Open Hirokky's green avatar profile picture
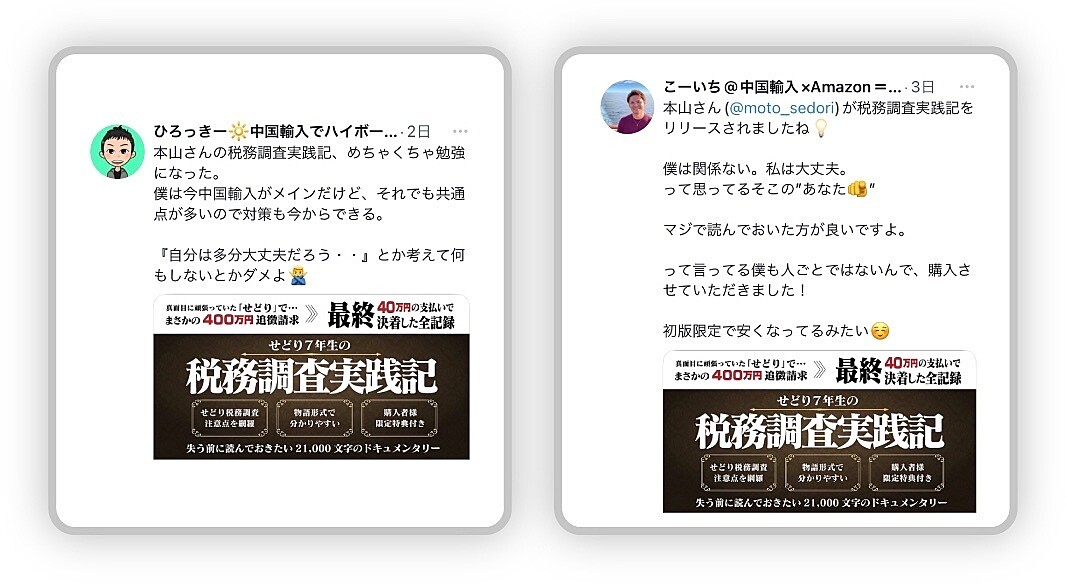The image size is (1066, 583). [x=117, y=152]
